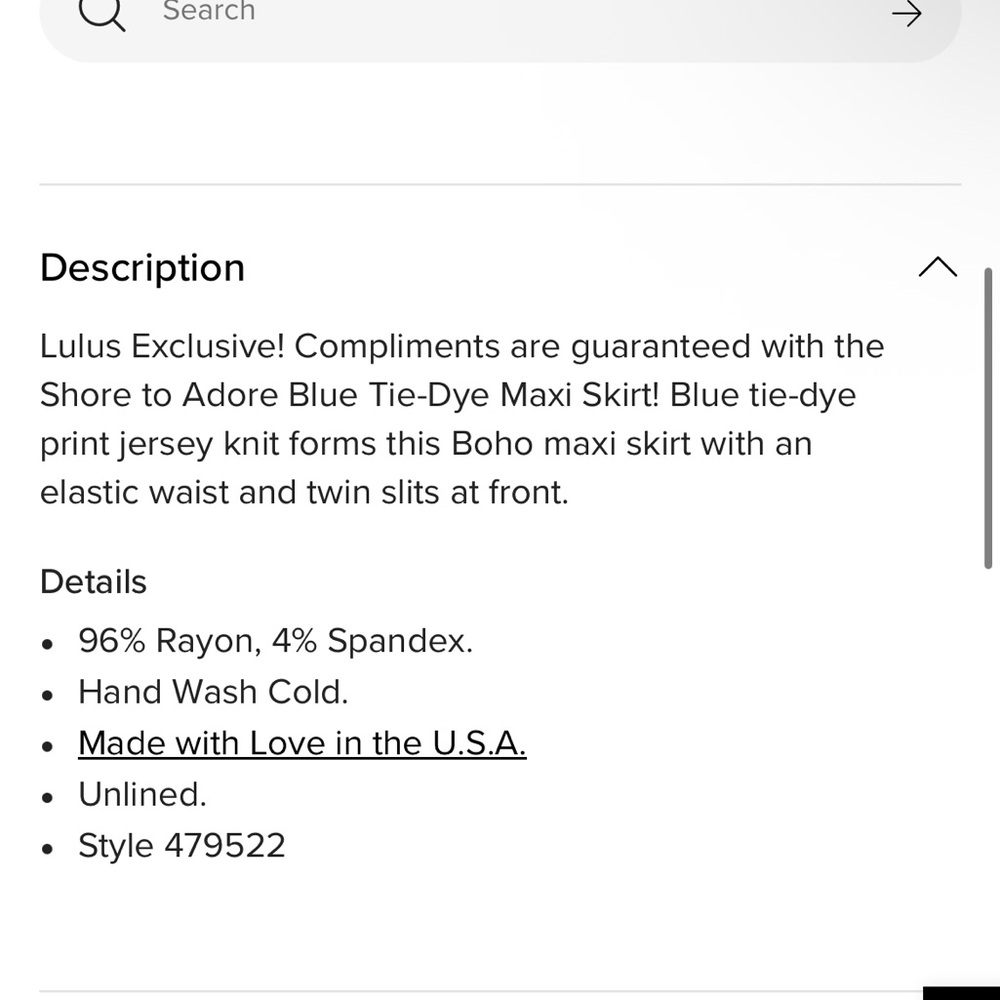This screenshot has height=1000, width=1000.
Task: Open the Made with Love in the U.S.A. link
Action: [302, 744]
